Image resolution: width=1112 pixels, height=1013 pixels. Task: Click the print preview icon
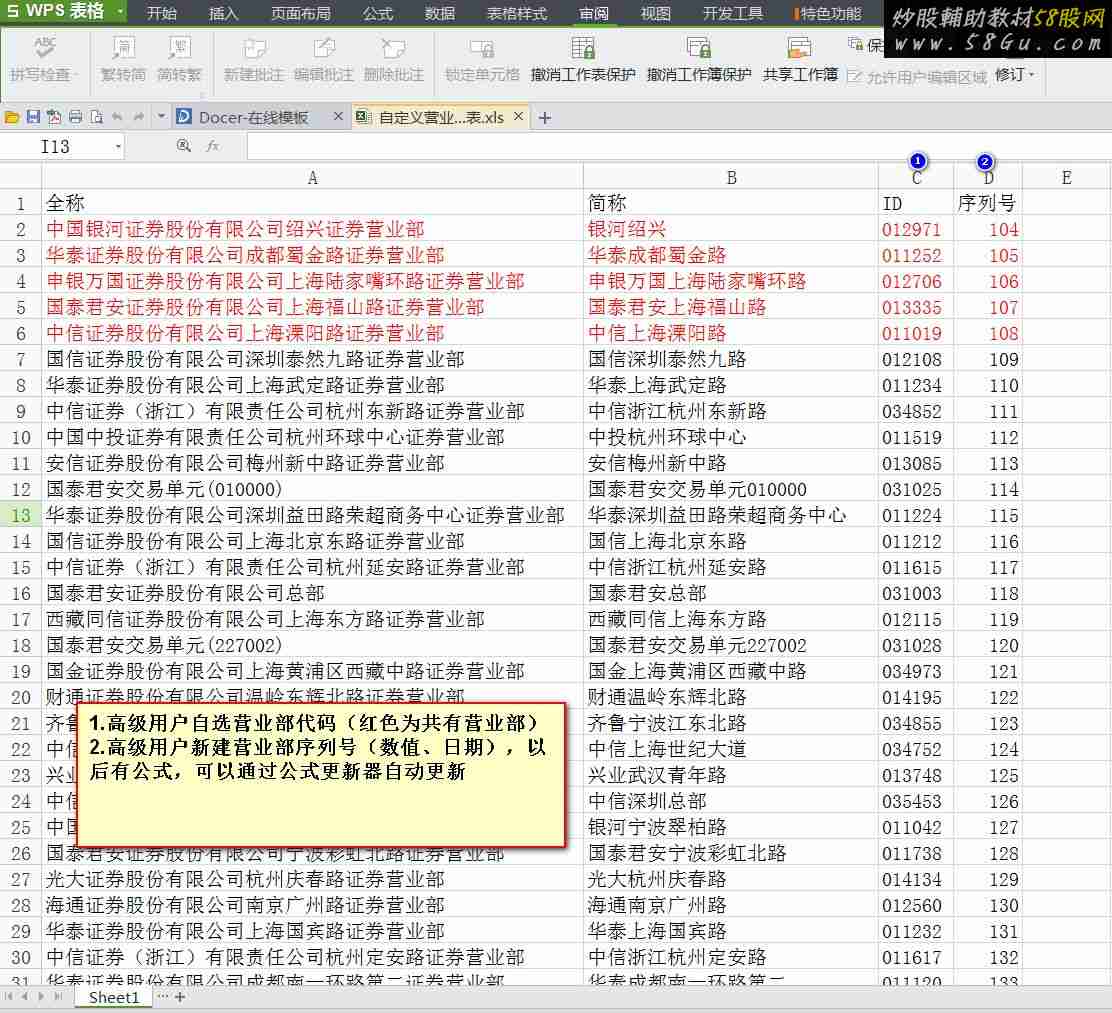point(96,117)
